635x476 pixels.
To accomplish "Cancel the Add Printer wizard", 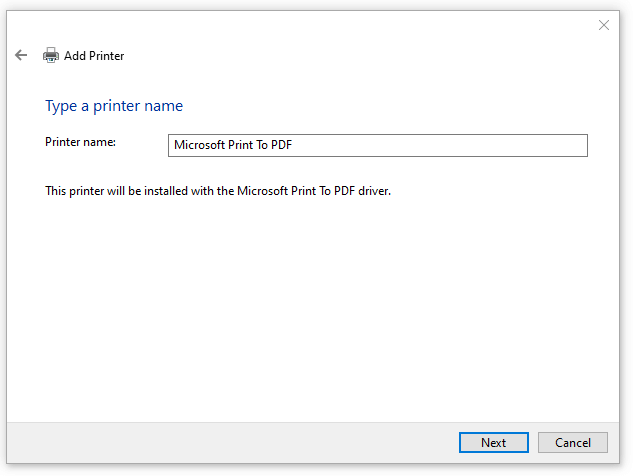I will point(572,442).
